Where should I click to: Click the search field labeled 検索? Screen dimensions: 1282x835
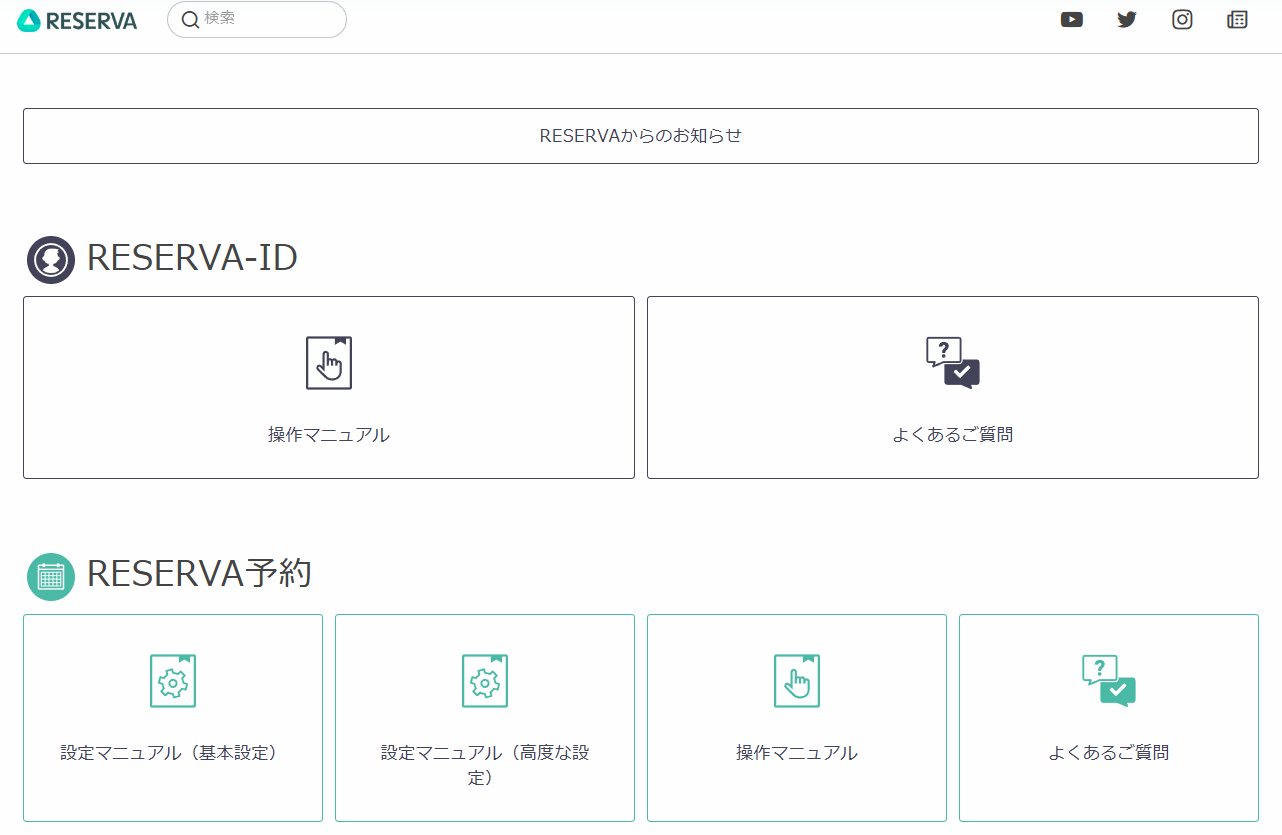(x=257, y=19)
